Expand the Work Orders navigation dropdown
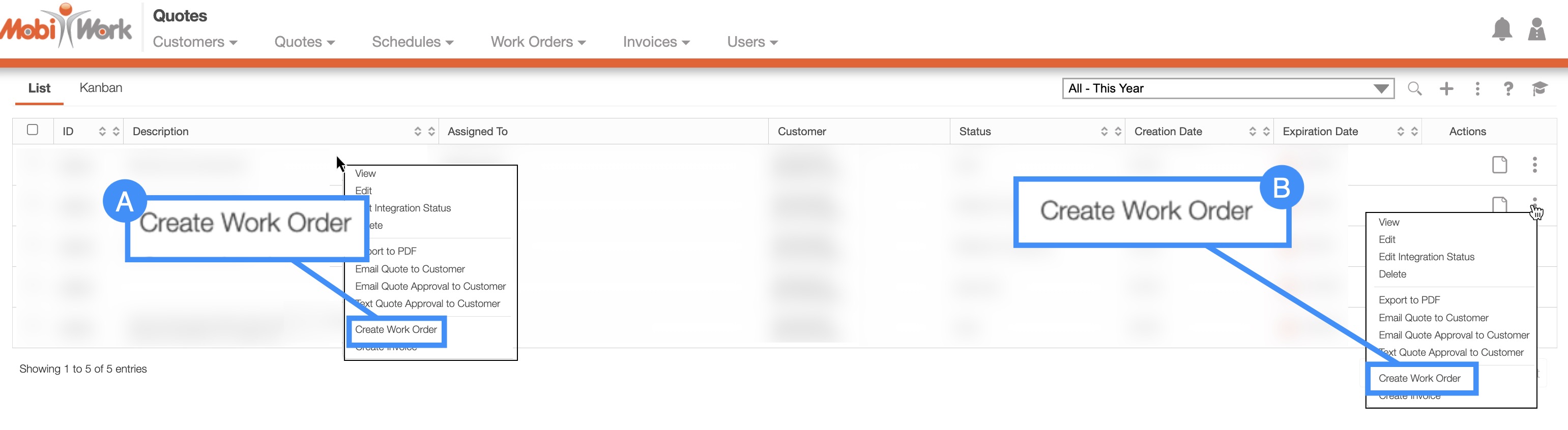The height and width of the screenshot is (430, 1568). [537, 42]
